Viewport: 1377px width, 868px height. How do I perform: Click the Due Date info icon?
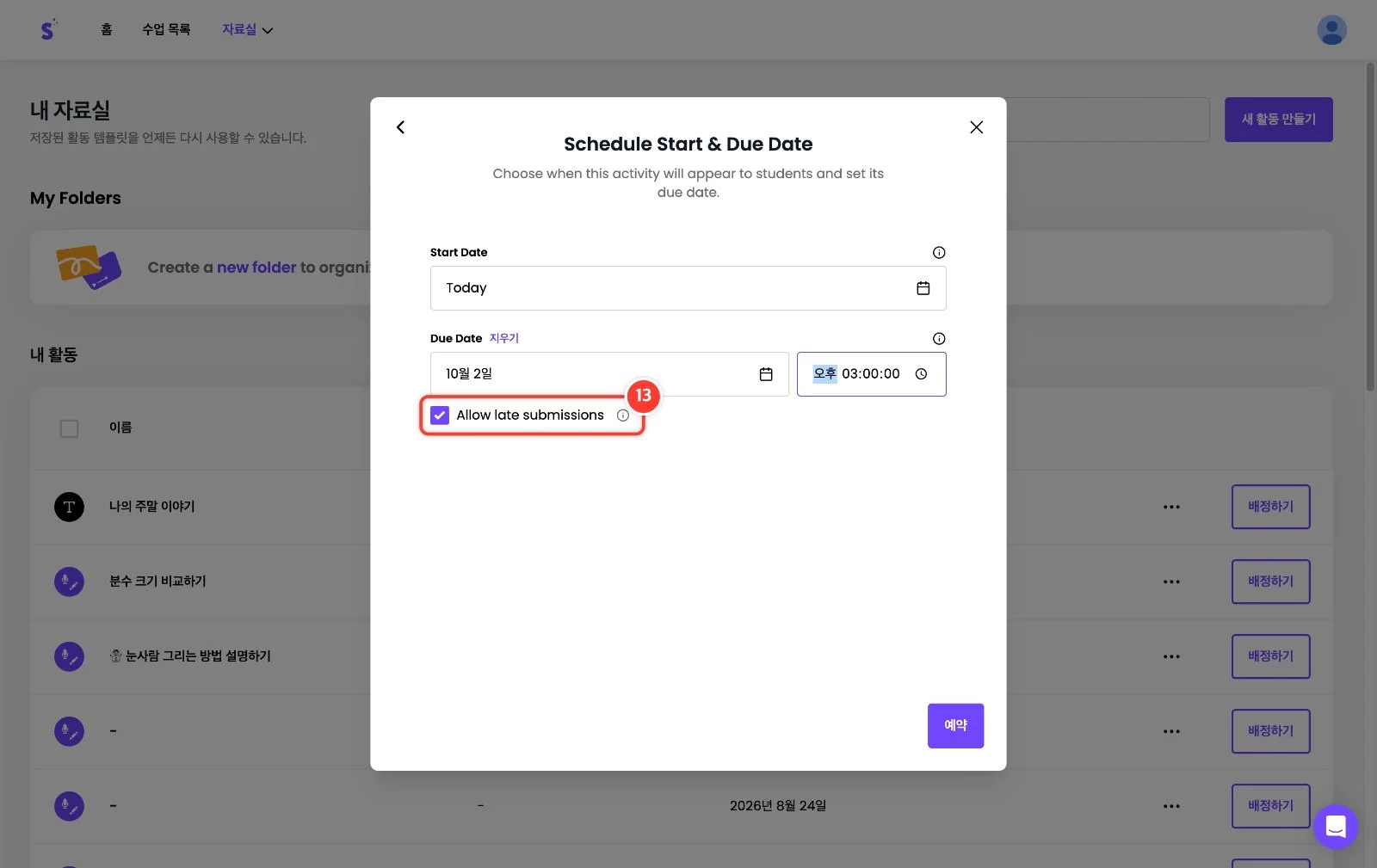click(939, 338)
